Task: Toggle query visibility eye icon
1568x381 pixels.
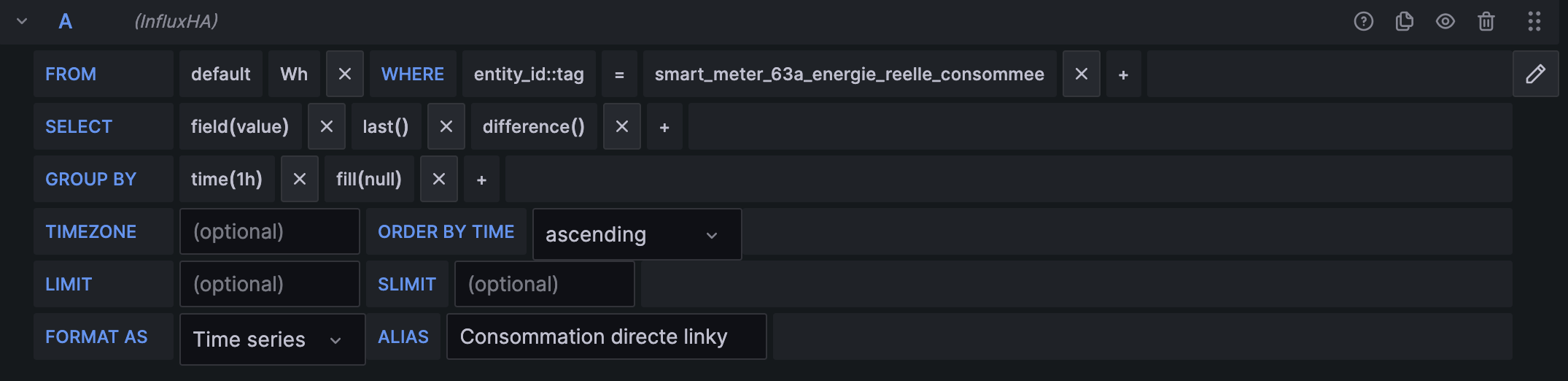Action: point(1445,21)
